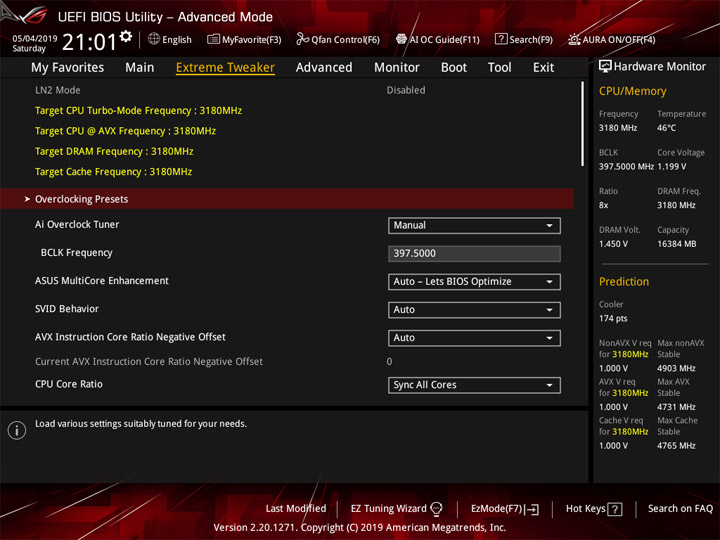The width and height of the screenshot is (720, 540).
Task: Click Target DRAM Frequency text
Action: pos(114,151)
